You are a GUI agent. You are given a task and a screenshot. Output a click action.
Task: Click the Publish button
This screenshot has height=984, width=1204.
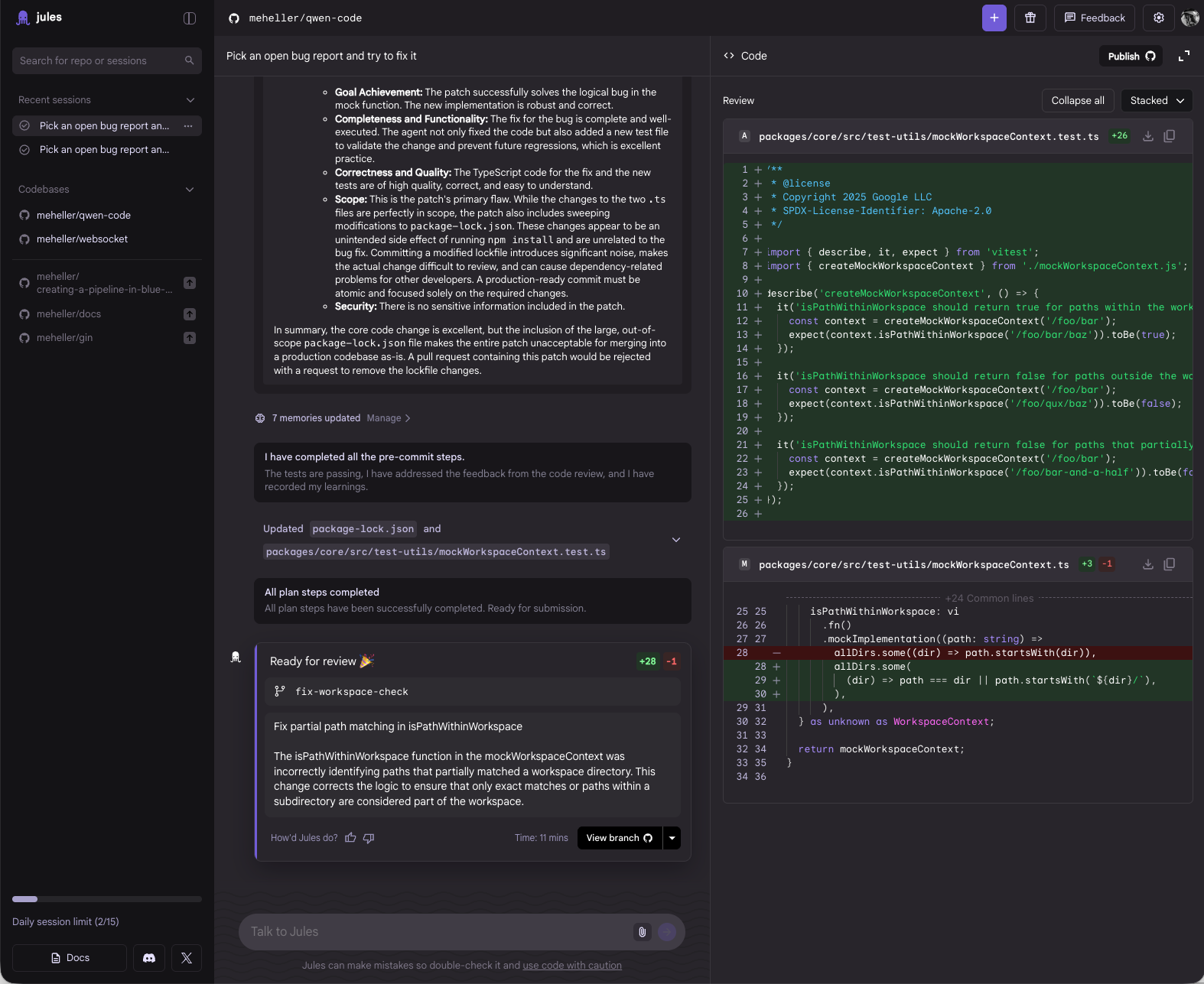[x=1131, y=56]
